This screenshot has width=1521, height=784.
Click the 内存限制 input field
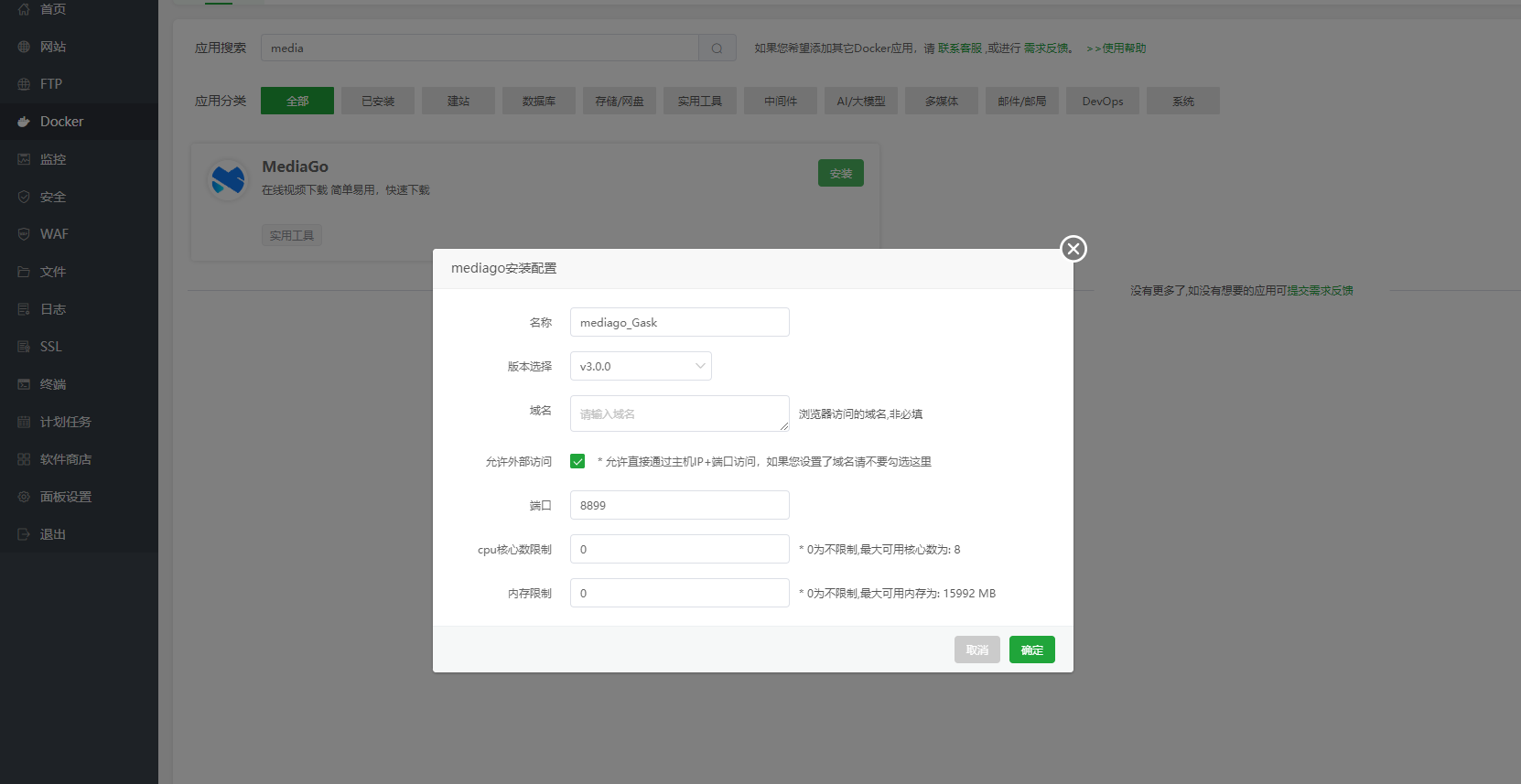point(680,593)
